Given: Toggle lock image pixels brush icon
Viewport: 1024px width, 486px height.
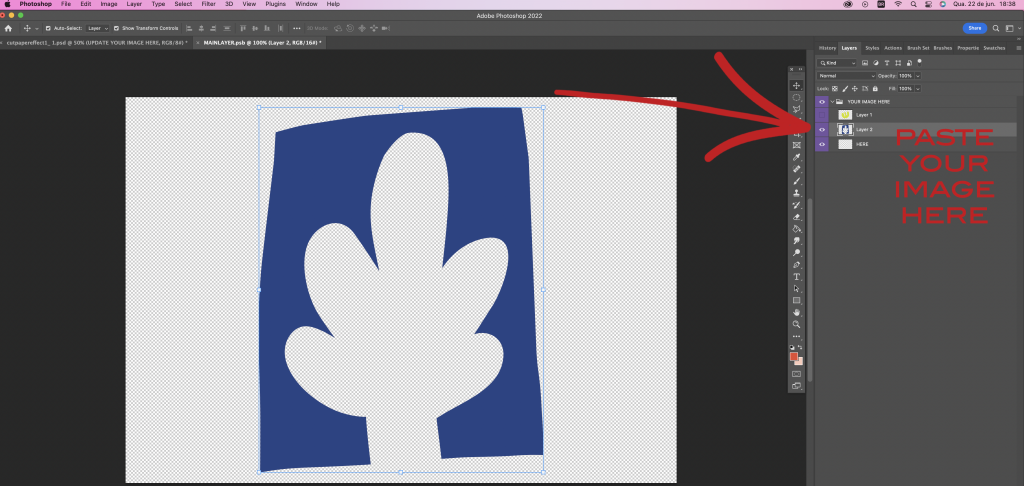Looking at the screenshot, I should (x=845, y=88).
